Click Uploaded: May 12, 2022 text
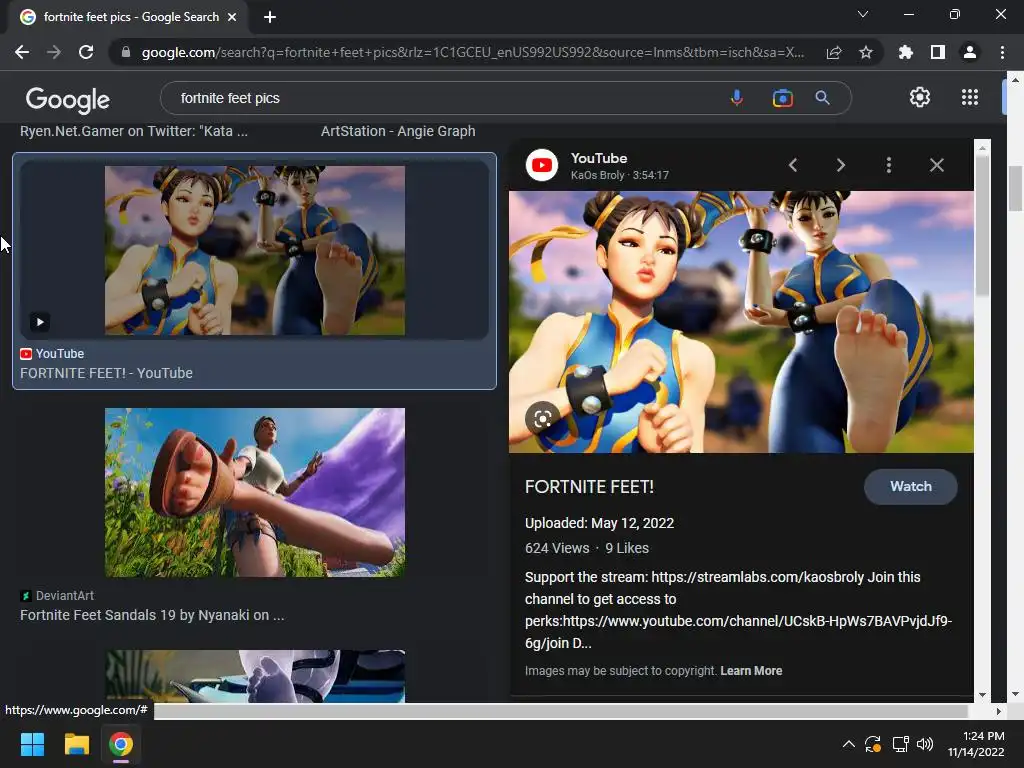The image size is (1024, 768). (600, 523)
